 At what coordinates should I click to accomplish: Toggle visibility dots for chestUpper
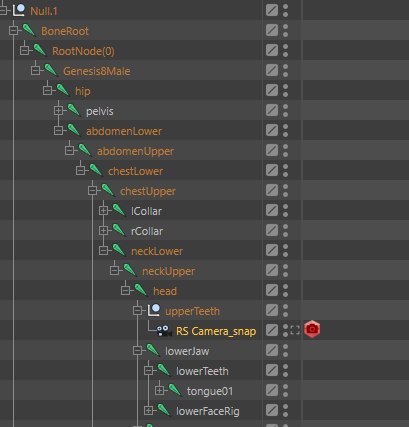(x=285, y=190)
